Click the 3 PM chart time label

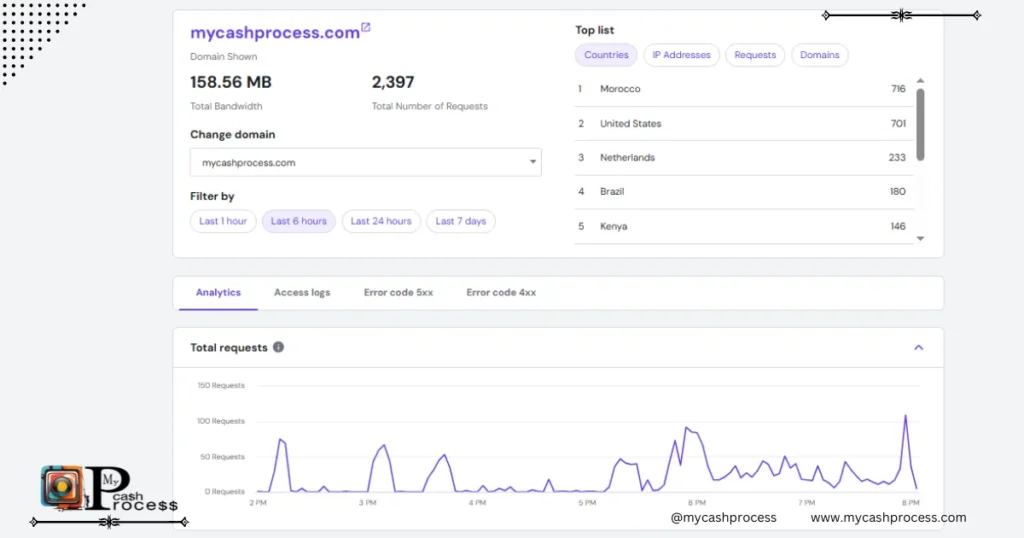pyautogui.click(x=368, y=503)
